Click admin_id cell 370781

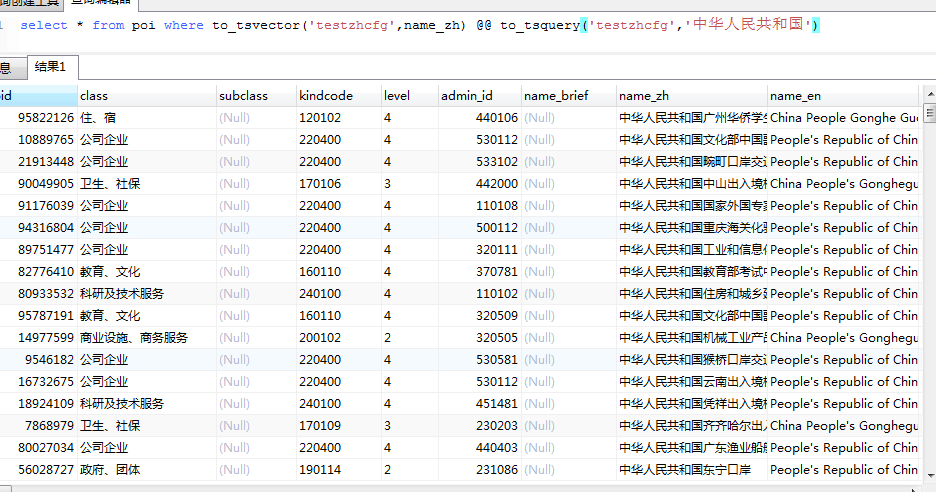coord(479,272)
